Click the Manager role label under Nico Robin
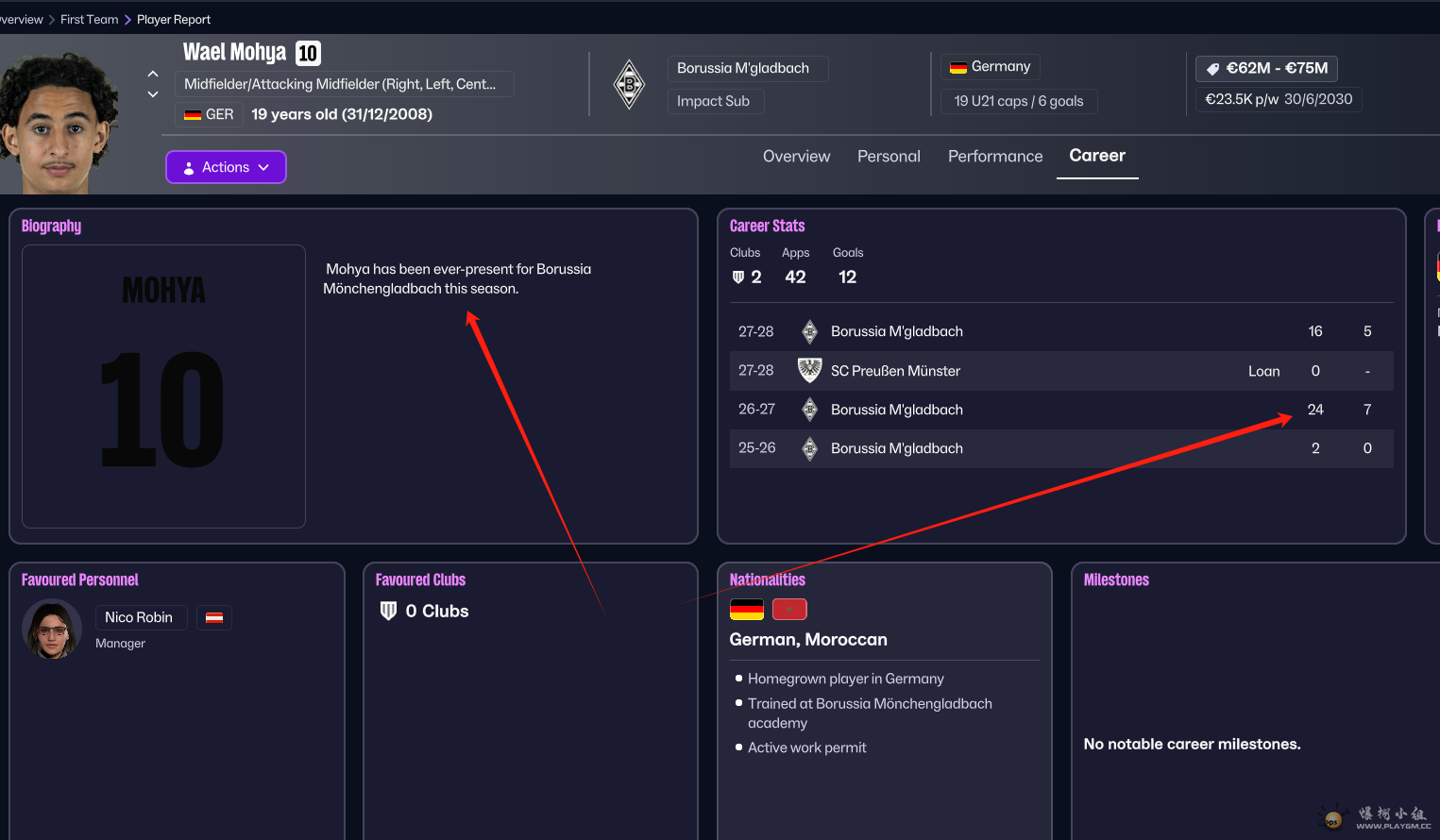The height and width of the screenshot is (840, 1440). click(120, 644)
